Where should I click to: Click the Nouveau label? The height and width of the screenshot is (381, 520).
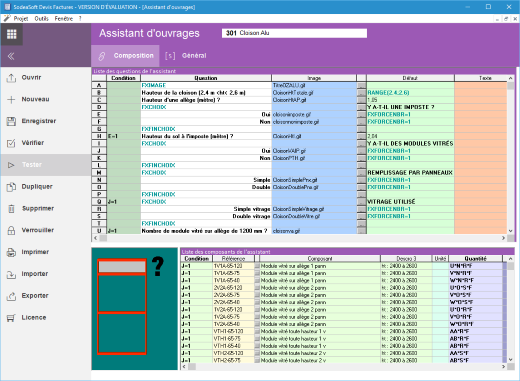(x=35, y=99)
